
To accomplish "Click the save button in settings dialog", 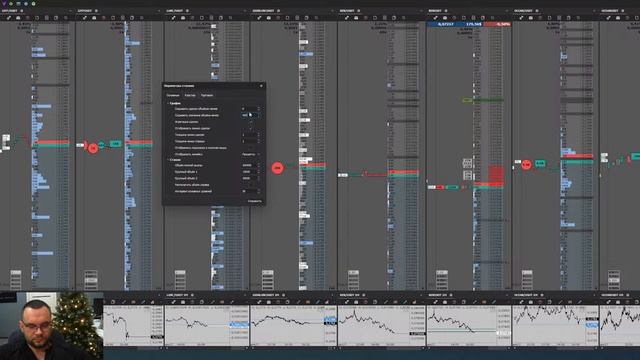I will [x=255, y=201].
